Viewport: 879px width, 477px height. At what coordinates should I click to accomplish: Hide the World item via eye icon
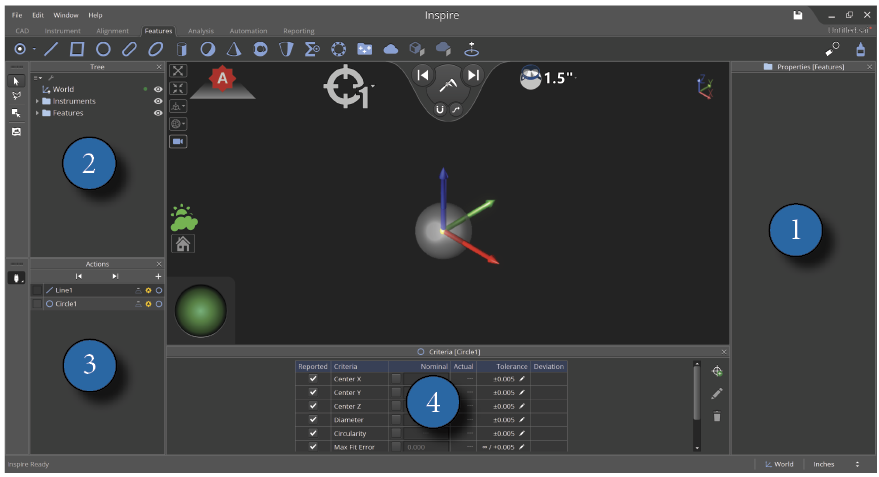158,89
